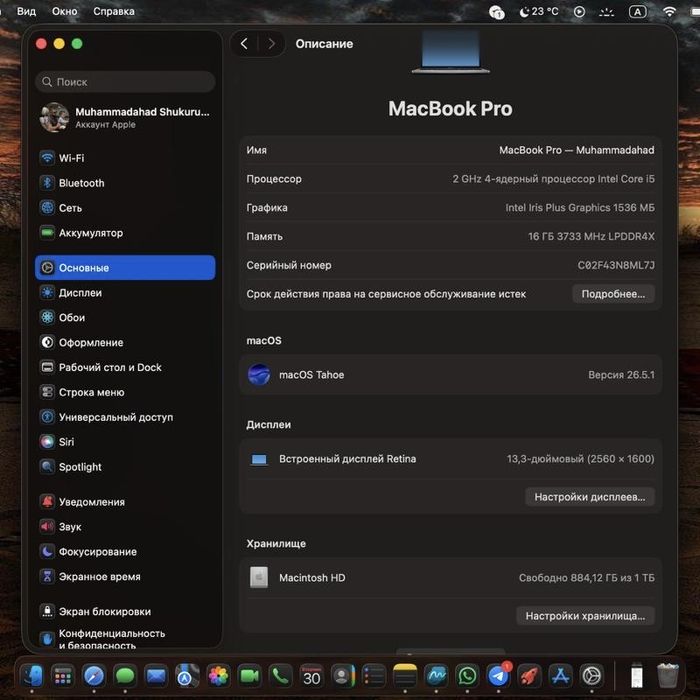The height and width of the screenshot is (700, 700).
Task: Open Wi-Fi settings in the sidebar
Action: tap(125, 158)
